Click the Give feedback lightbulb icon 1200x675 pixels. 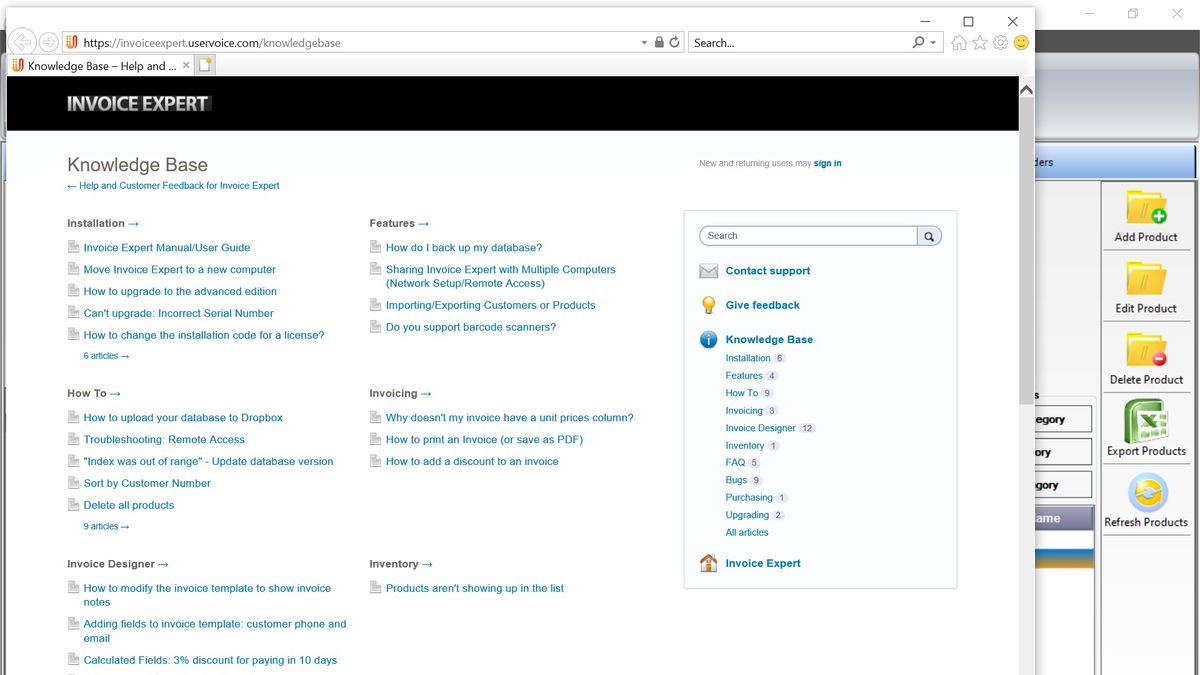pos(708,305)
